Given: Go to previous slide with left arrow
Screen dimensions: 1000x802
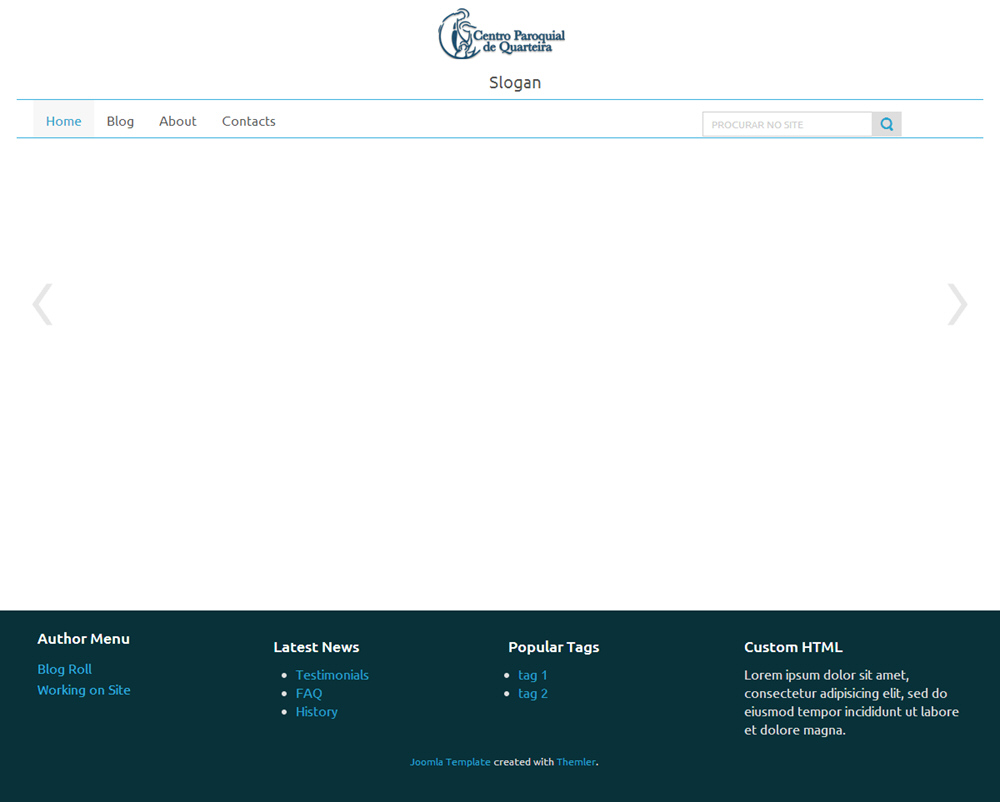Looking at the screenshot, I should (x=42, y=305).
